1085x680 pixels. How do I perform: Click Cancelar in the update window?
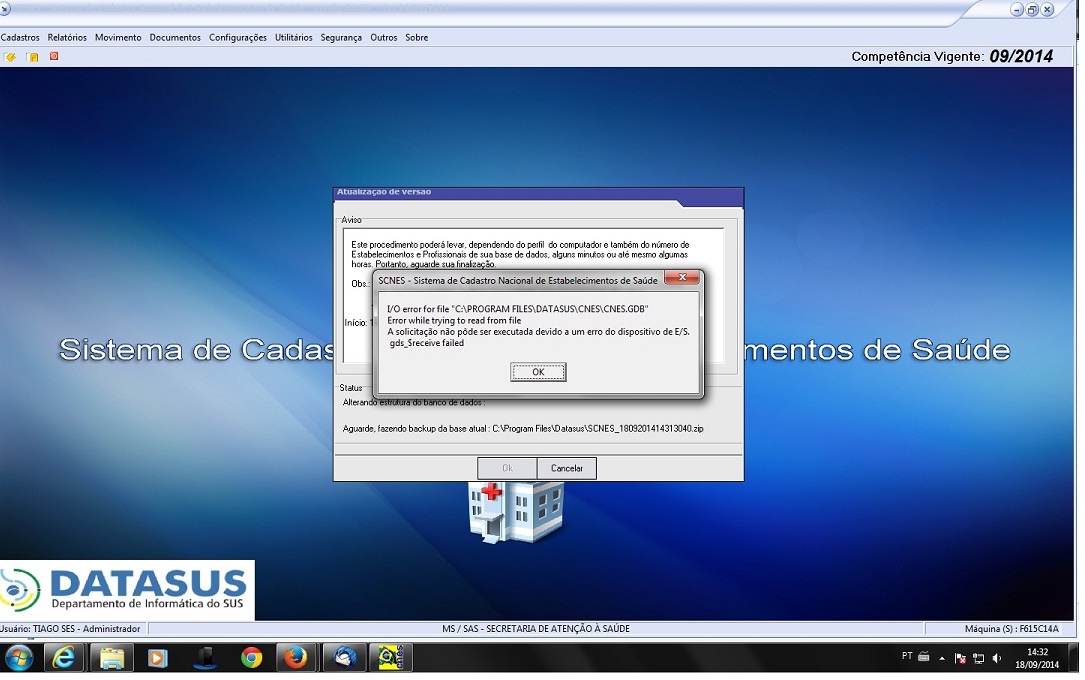pyautogui.click(x=567, y=468)
